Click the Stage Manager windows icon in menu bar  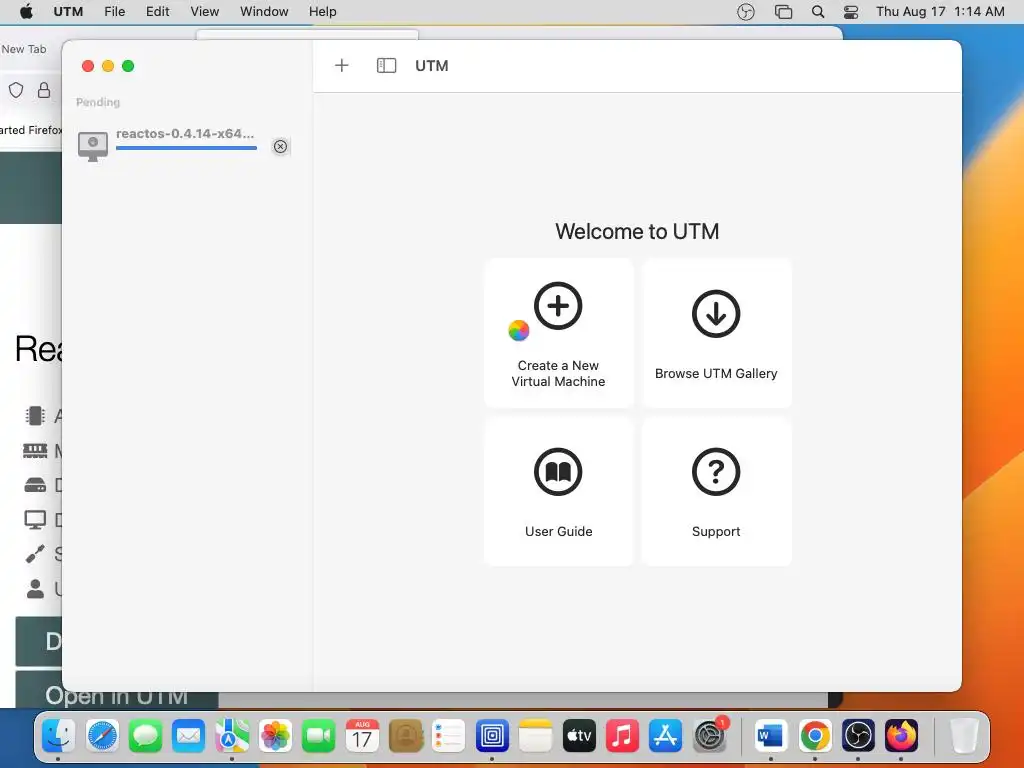(783, 12)
